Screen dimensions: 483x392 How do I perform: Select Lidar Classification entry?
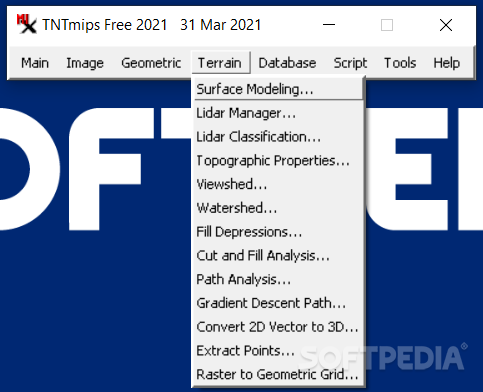point(278,137)
